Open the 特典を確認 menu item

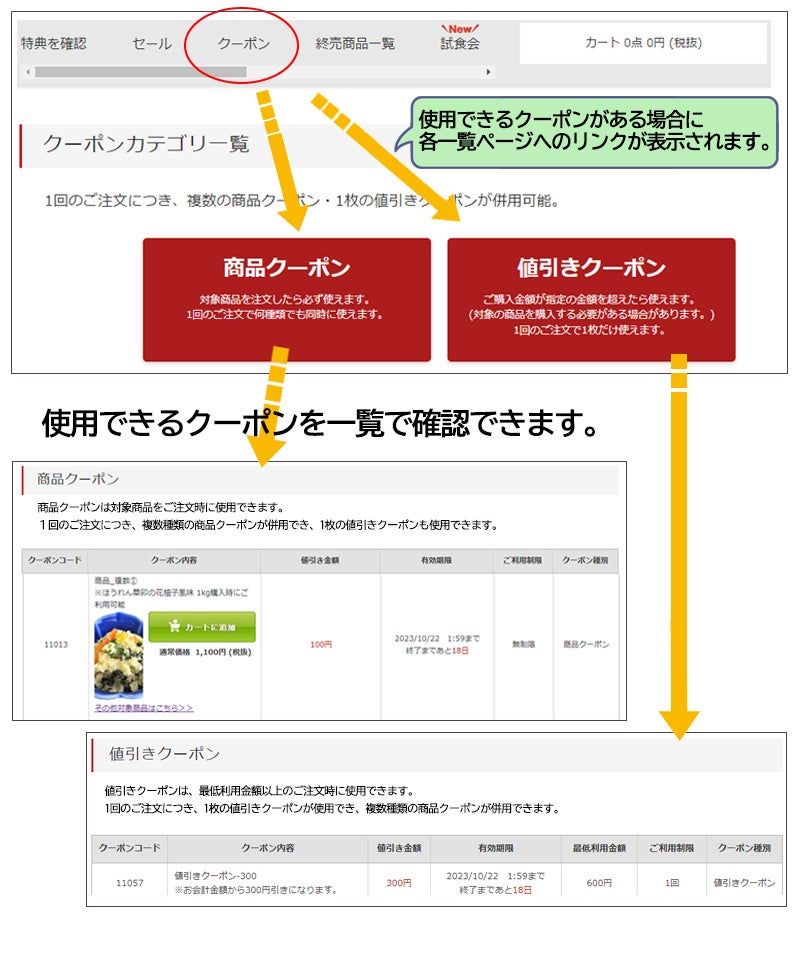[x=53, y=44]
